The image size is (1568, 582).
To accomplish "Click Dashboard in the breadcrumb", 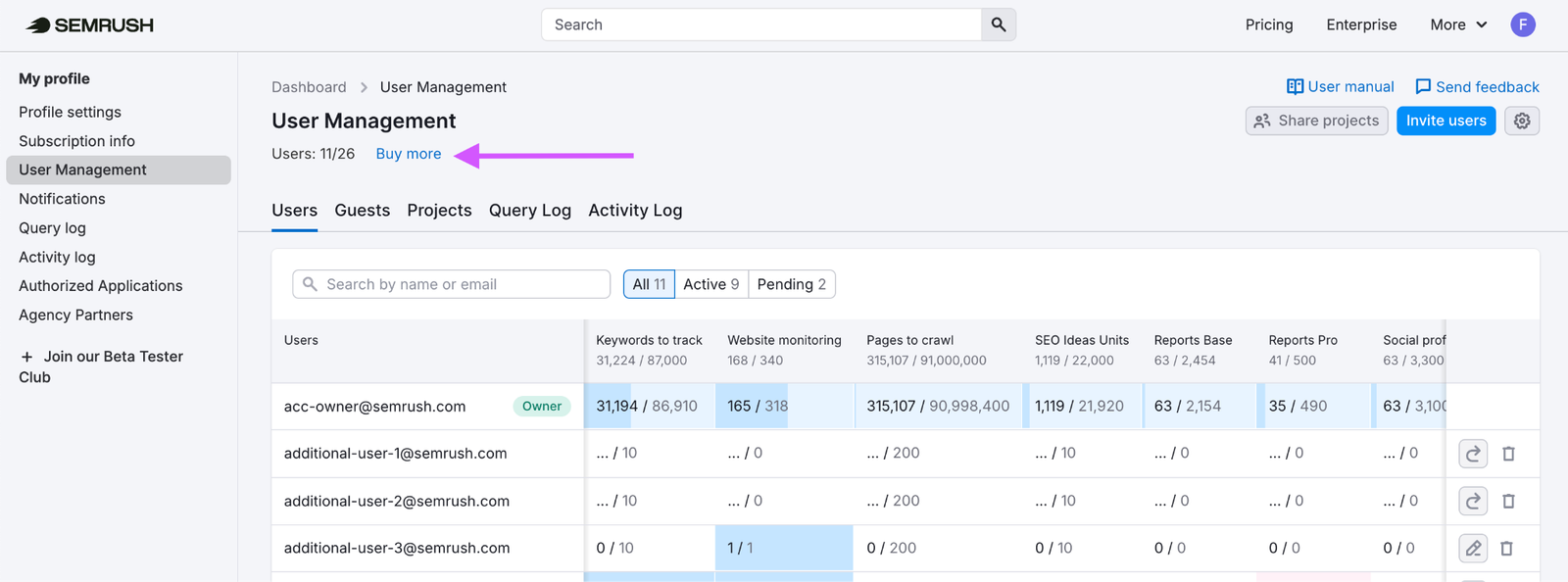I will [x=309, y=86].
